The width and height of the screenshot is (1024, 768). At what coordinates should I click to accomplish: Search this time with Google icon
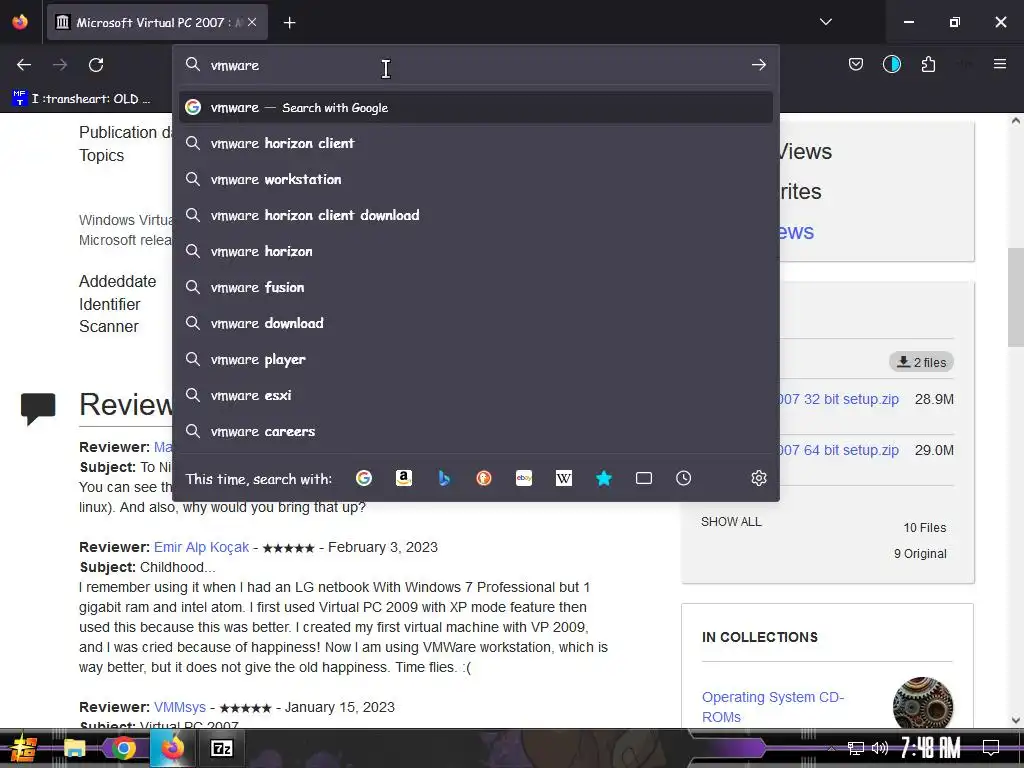pyautogui.click(x=364, y=478)
